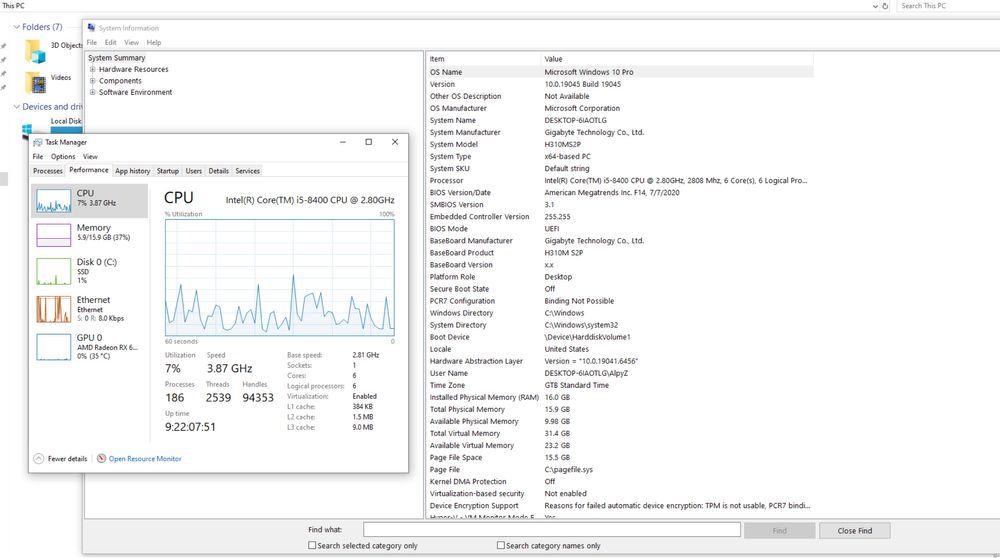Select the Processor row
This screenshot has height=558, width=1000.
click(620, 180)
